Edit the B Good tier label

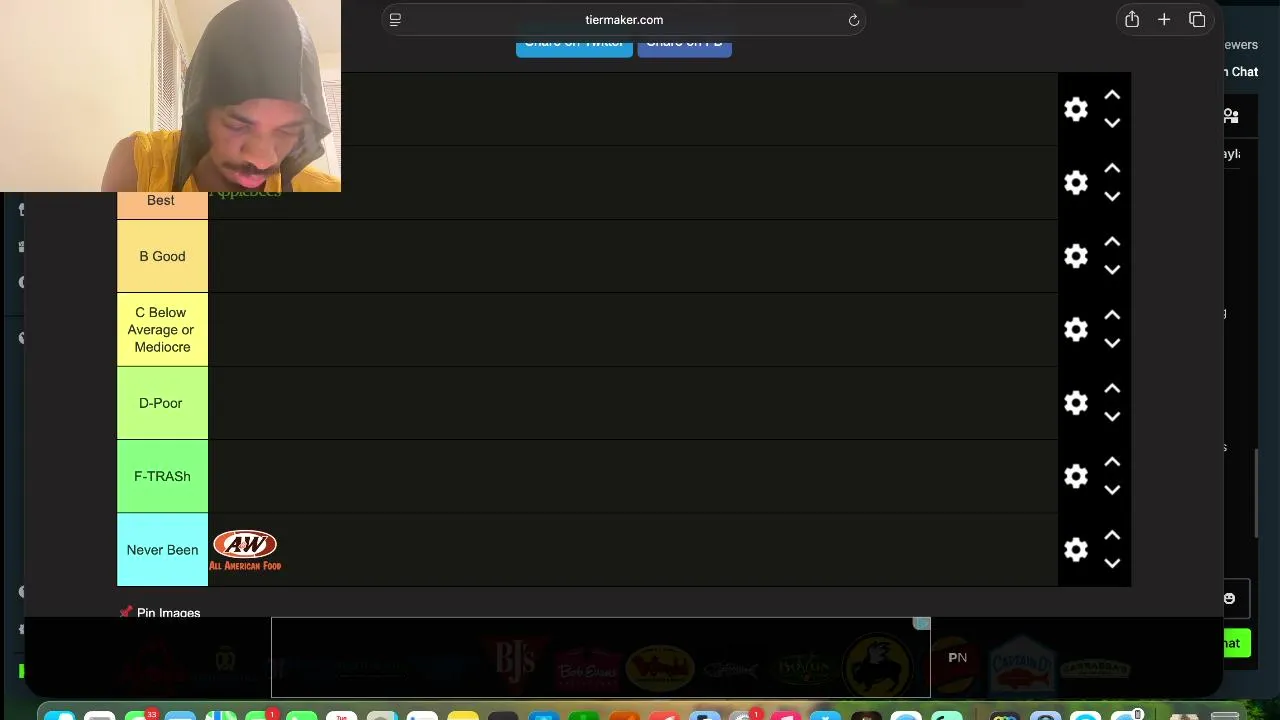pyautogui.click(x=163, y=256)
